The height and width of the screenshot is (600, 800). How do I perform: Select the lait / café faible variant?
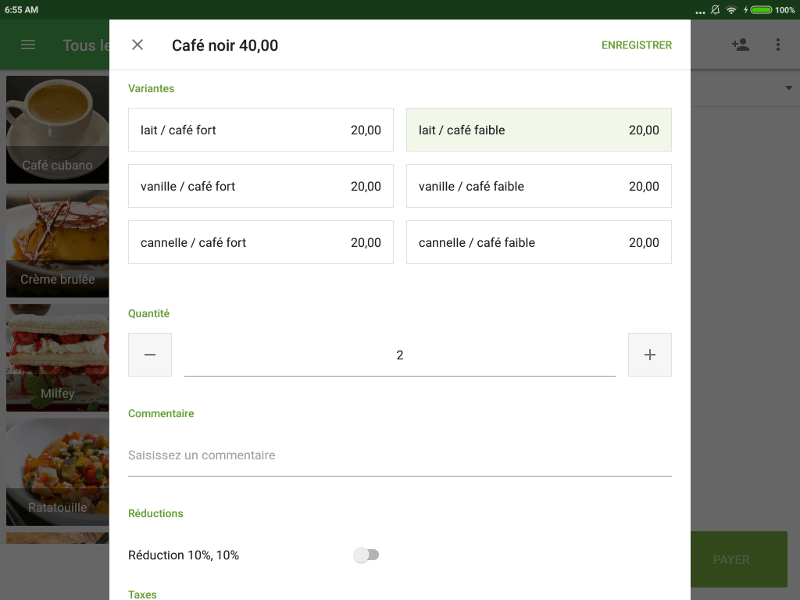(539, 130)
